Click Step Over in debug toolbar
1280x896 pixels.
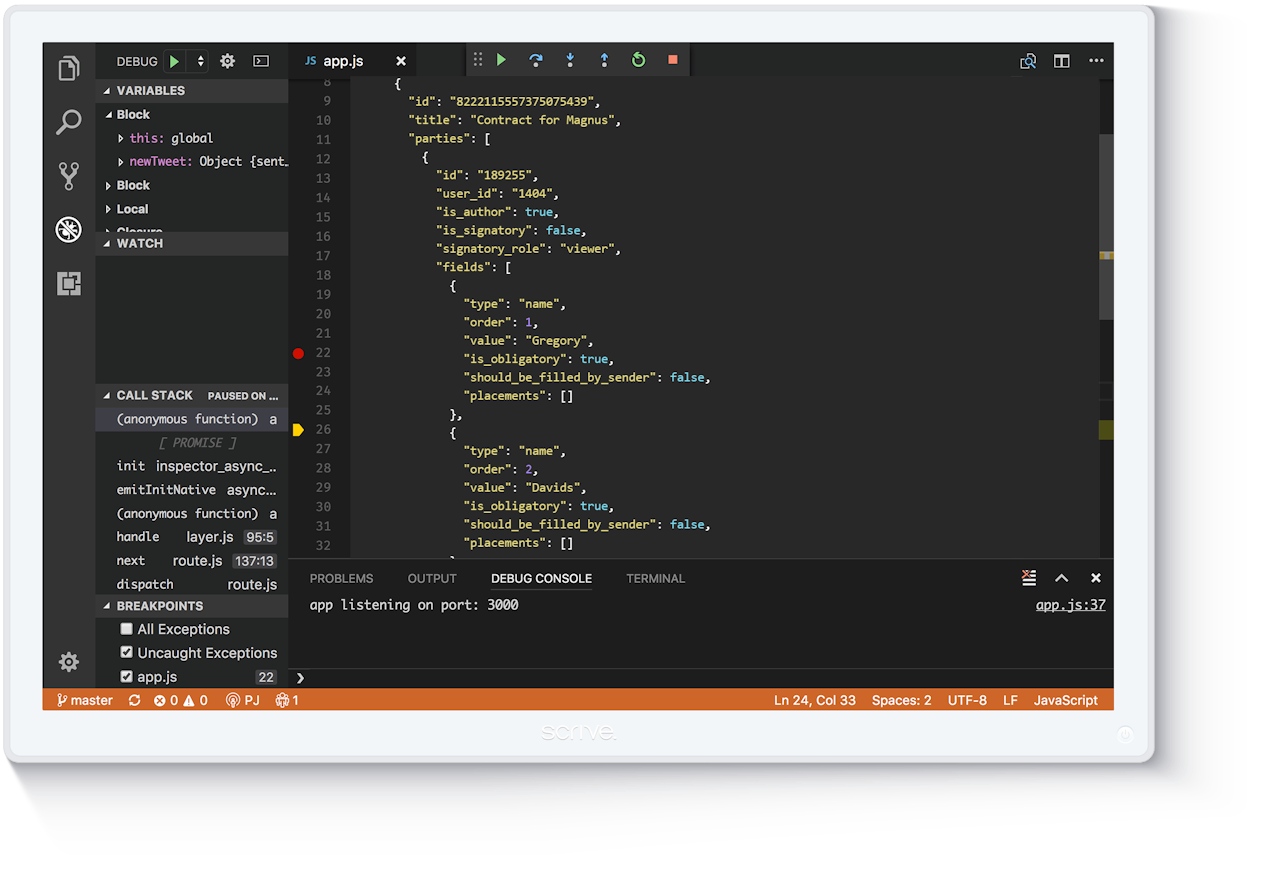click(x=536, y=60)
